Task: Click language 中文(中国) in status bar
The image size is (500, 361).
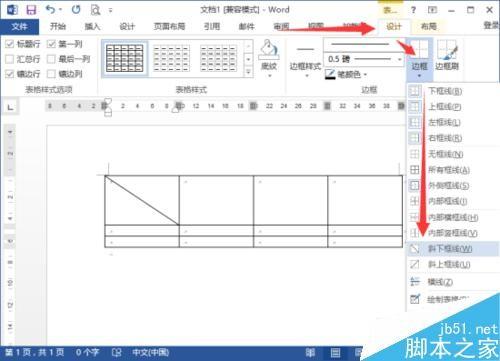Action: pyautogui.click(x=150, y=352)
